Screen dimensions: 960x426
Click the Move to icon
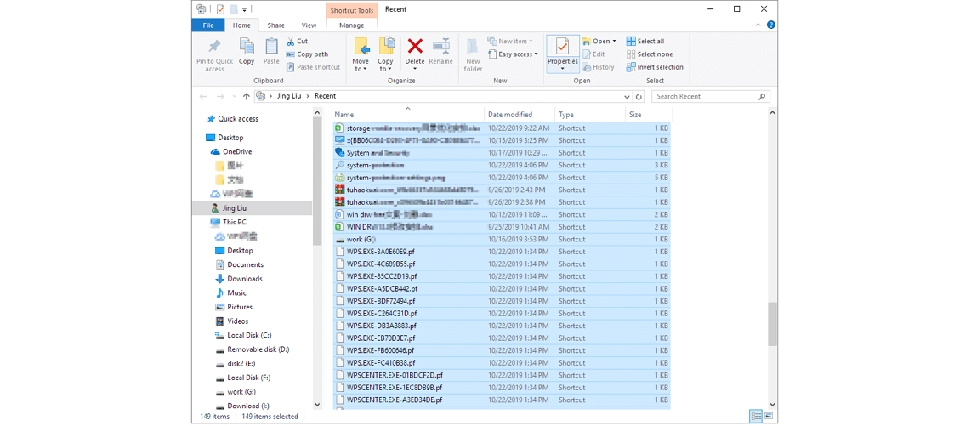coord(361,50)
